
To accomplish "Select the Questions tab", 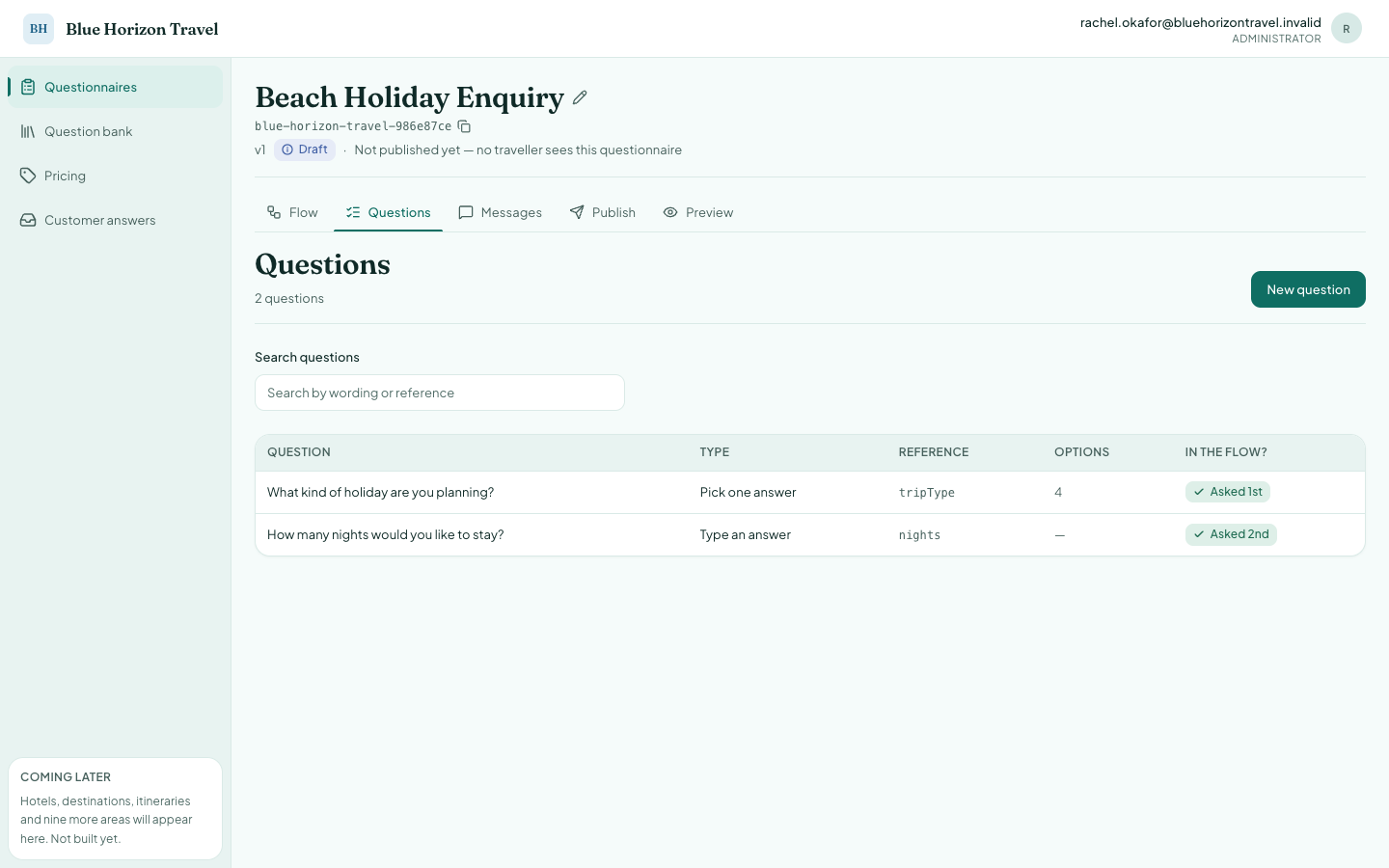I will tap(388, 212).
